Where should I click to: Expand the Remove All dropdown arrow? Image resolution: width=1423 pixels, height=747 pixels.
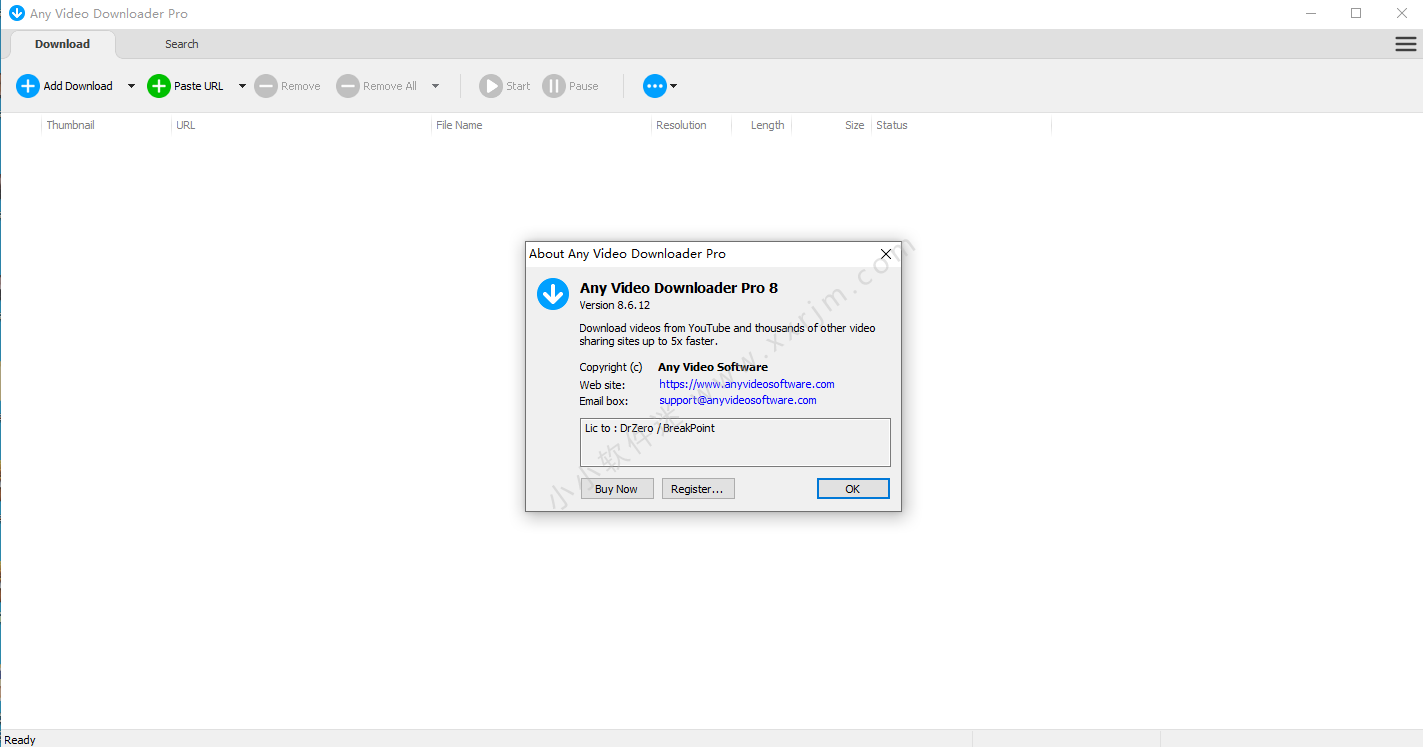click(x=435, y=86)
